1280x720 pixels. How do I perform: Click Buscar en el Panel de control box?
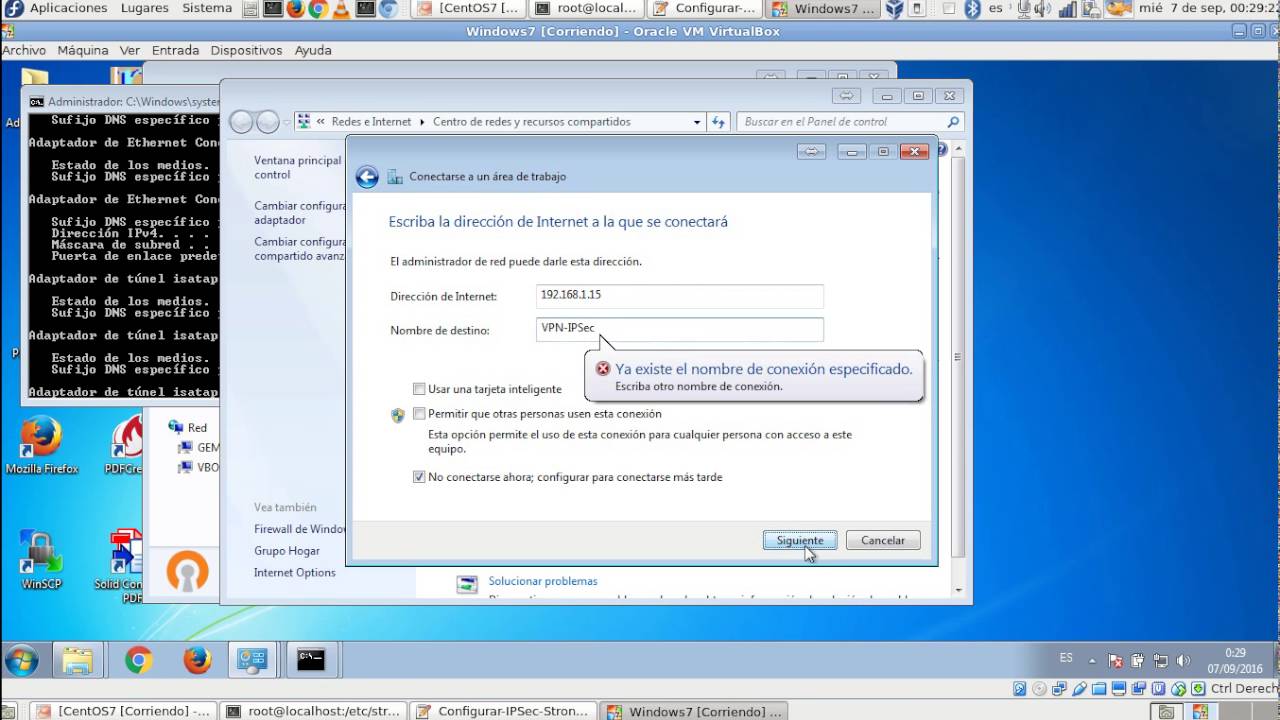(851, 122)
